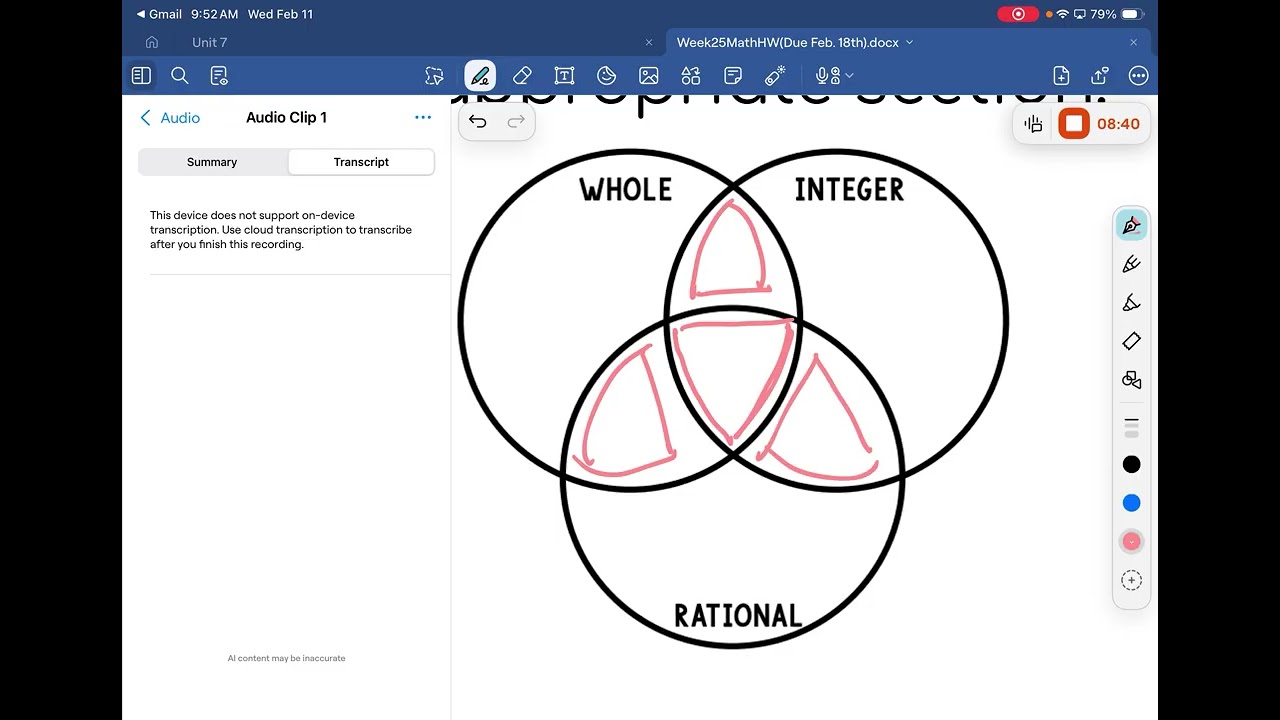Screen dimensions: 1280x720
Task: Select the fountain pen in side toolbar
Action: pos(1132,225)
